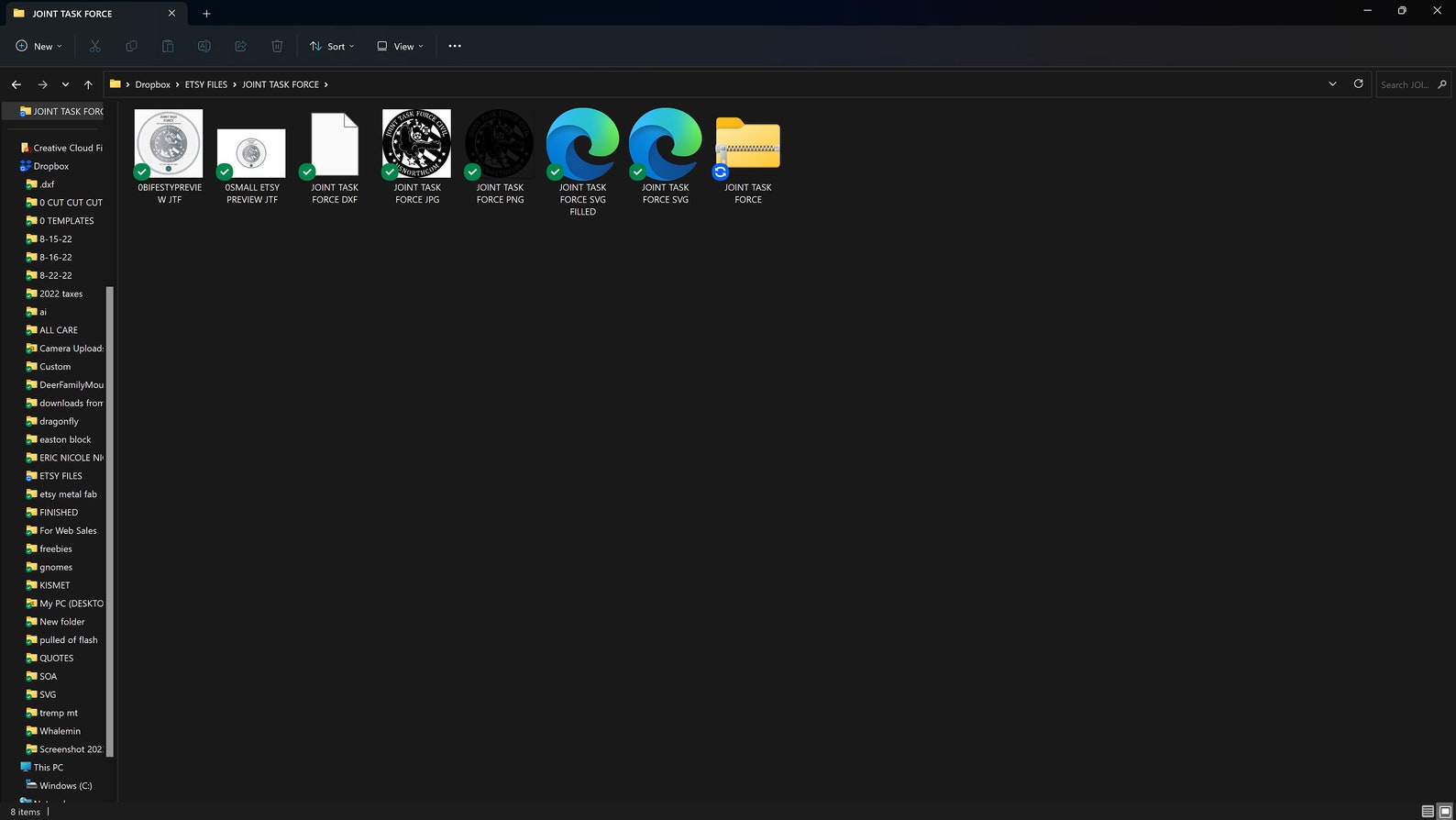Click the Rename icon in toolbar
Screen dimensions: 1456x820
204,46
